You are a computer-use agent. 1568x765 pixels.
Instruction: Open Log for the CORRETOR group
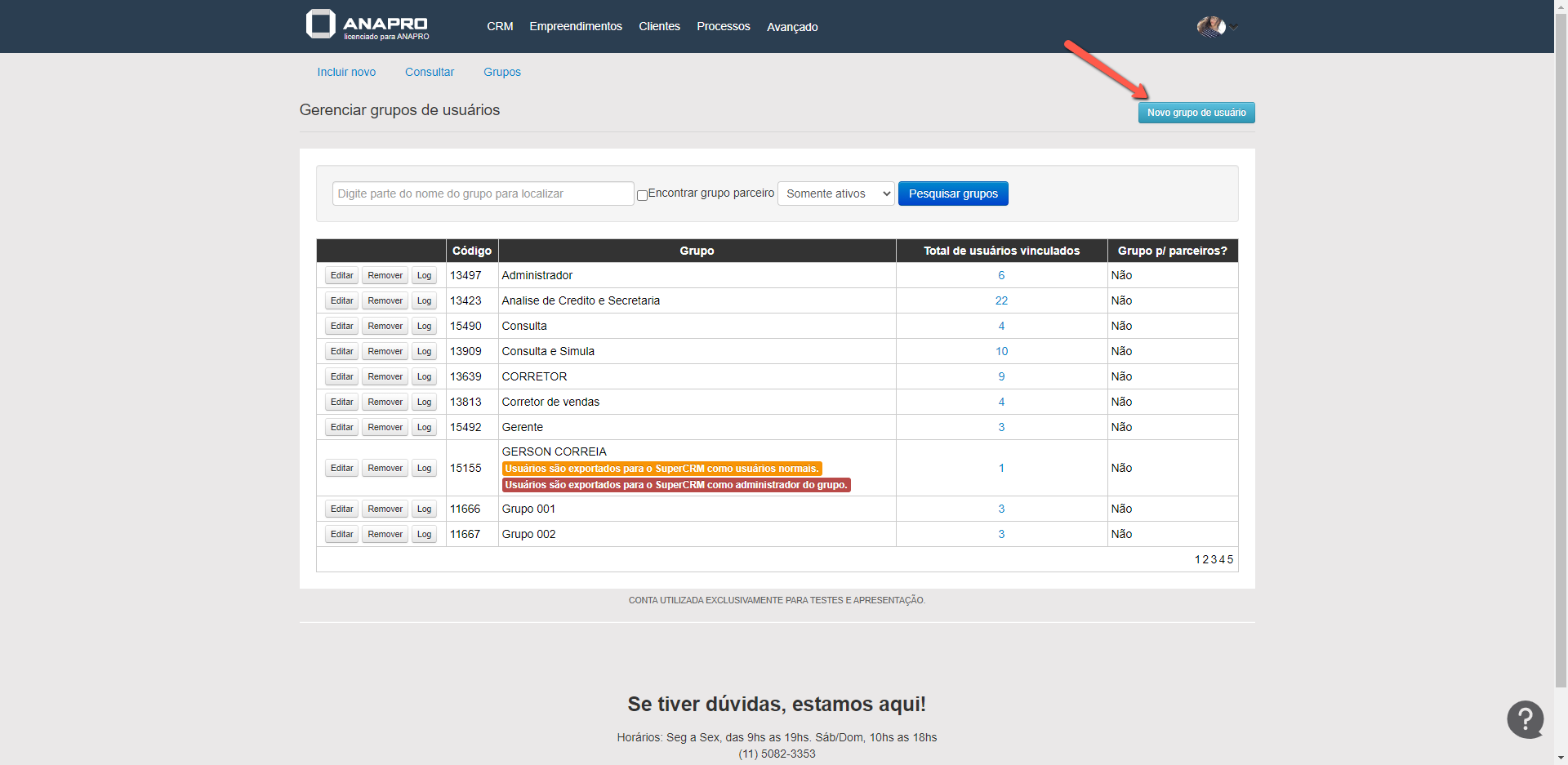[424, 376]
